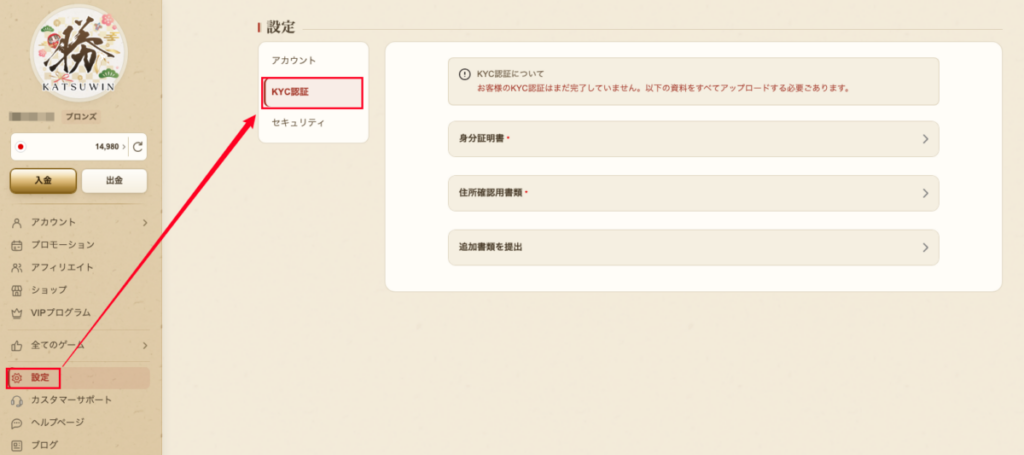Click the KYC認証について notice heading
This screenshot has height=455, width=1024.
(510, 74)
